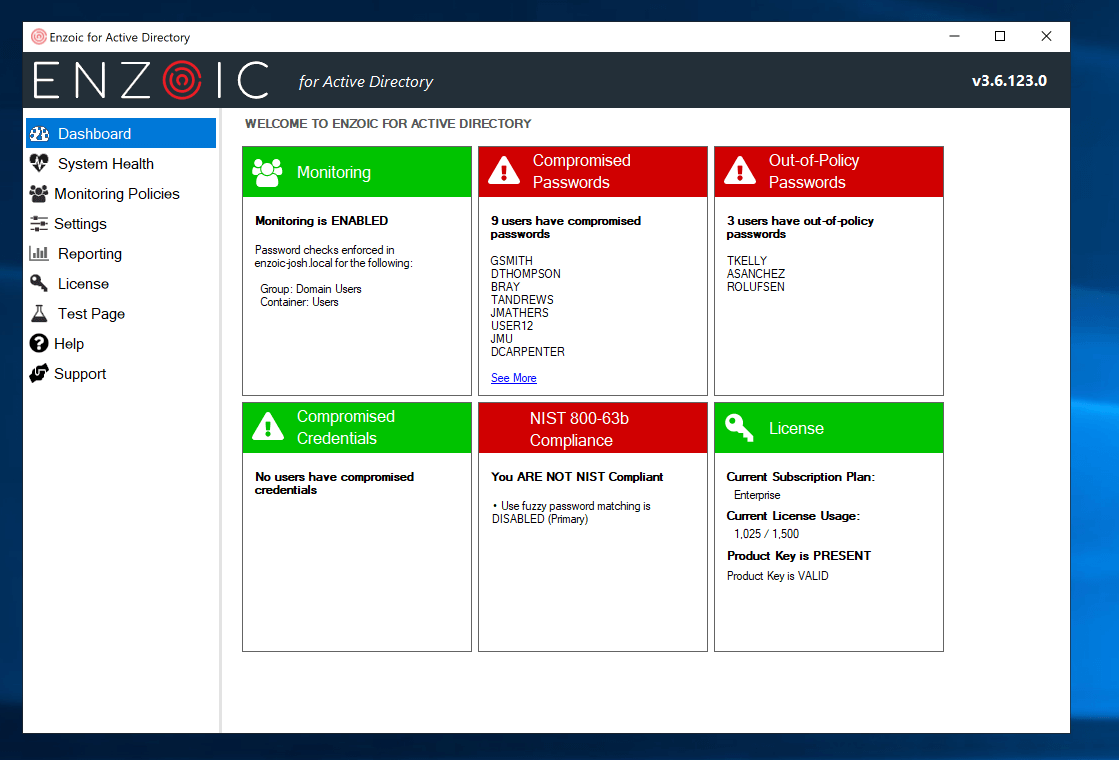Select the green Monitoring tile header

(356, 172)
